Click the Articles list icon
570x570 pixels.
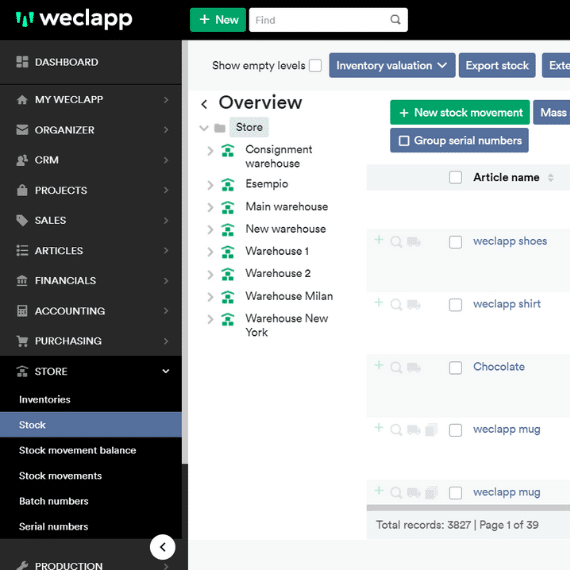click(x=22, y=250)
